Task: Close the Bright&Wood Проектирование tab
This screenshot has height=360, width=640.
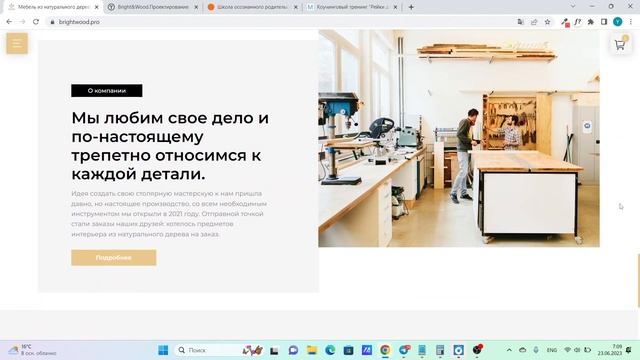Action: point(196,7)
